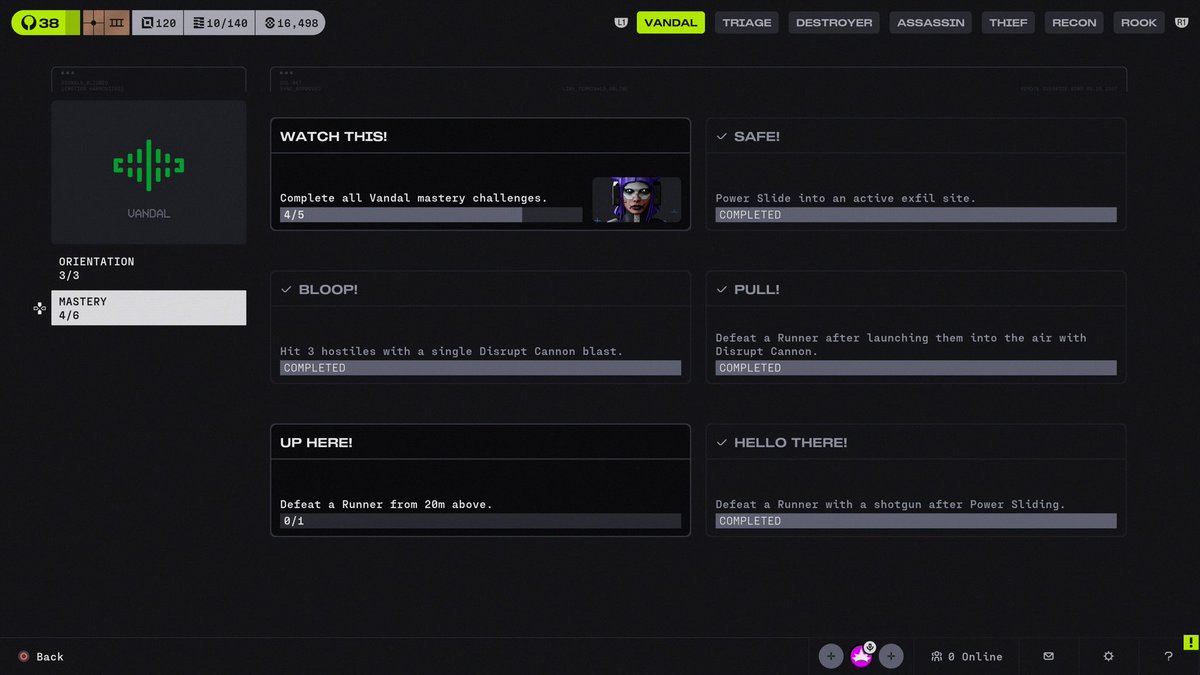
Task: Select the HELLO THERE! challenge title
Action: 790,442
